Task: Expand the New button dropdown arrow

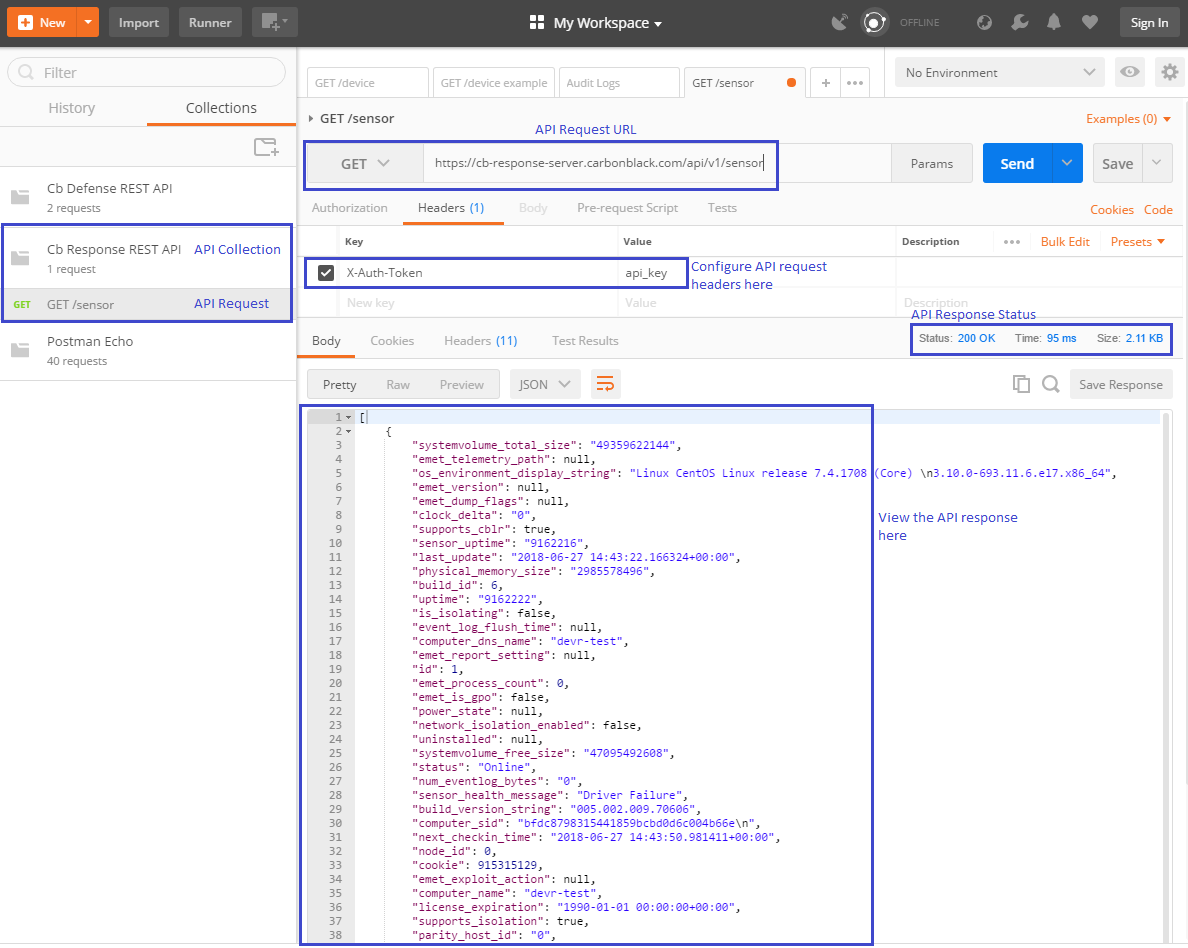Action: coord(88,22)
